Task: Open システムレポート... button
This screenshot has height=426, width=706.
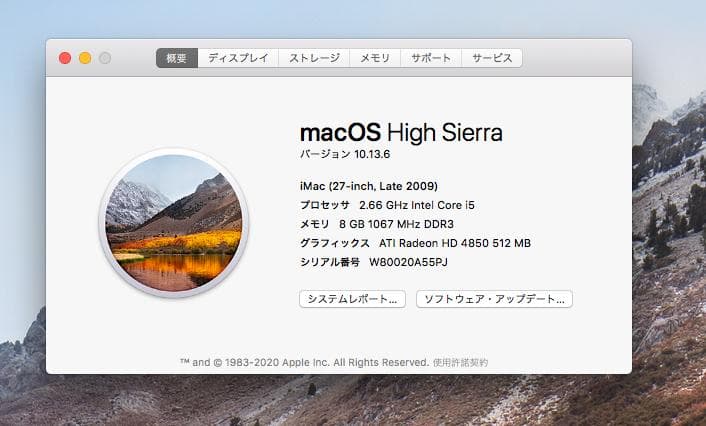Action: (x=353, y=299)
